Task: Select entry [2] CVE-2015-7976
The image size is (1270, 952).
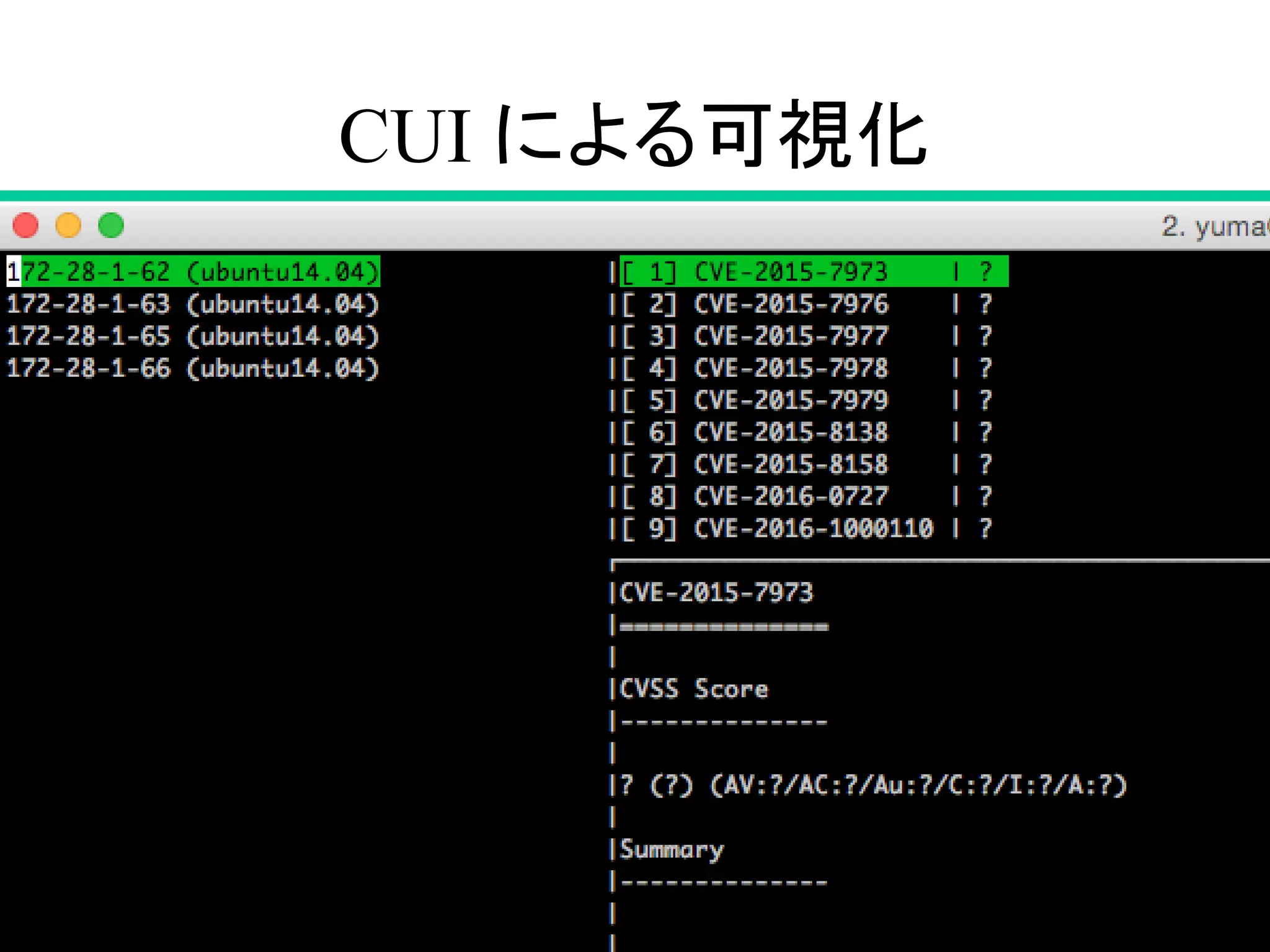Action: [806, 304]
